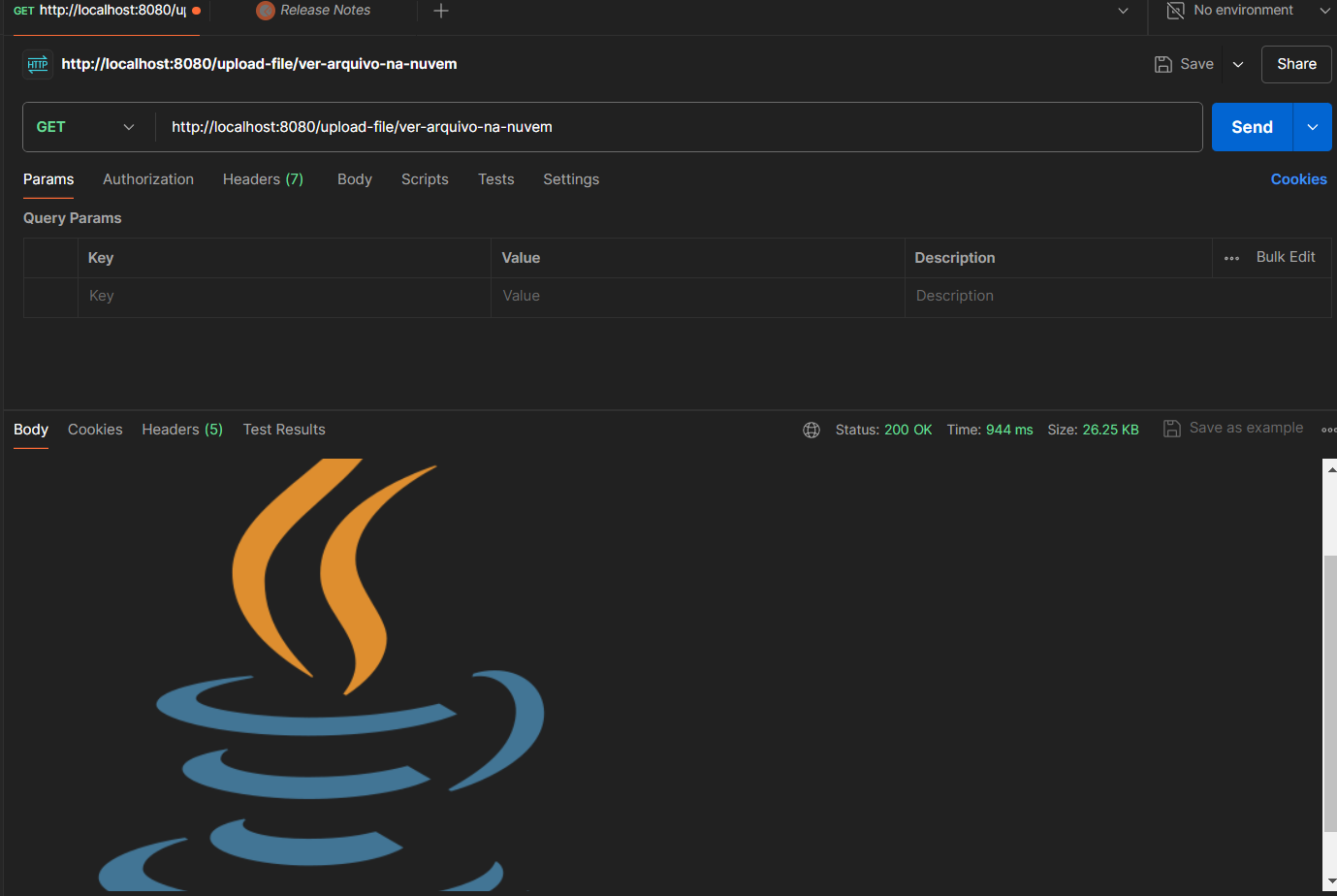The width and height of the screenshot is (1337, 896).
Task: Click the globe network info icon
Action: [812, 430]
